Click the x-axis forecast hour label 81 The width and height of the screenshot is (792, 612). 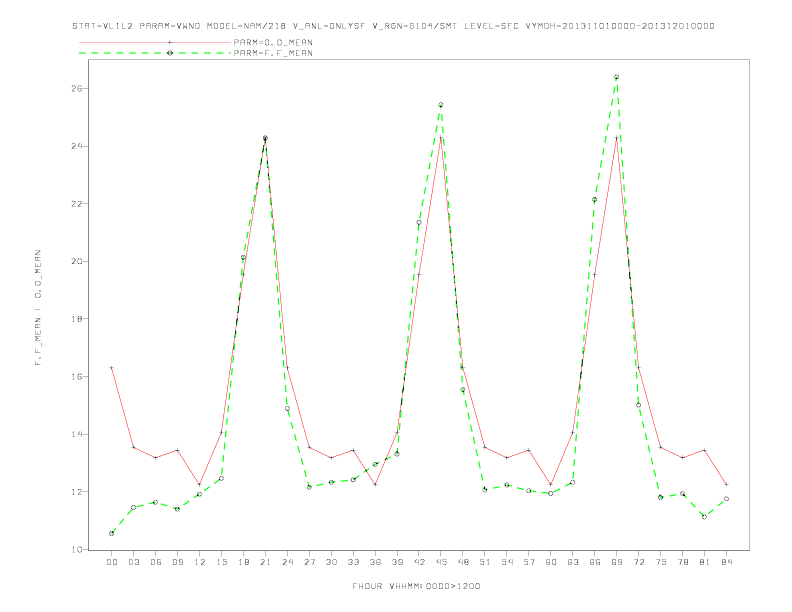tap(705, 562)
